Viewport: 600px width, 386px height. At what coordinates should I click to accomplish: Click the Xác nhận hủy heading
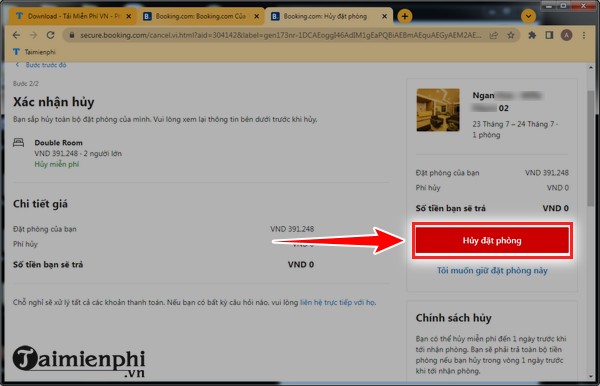[54, 102]
